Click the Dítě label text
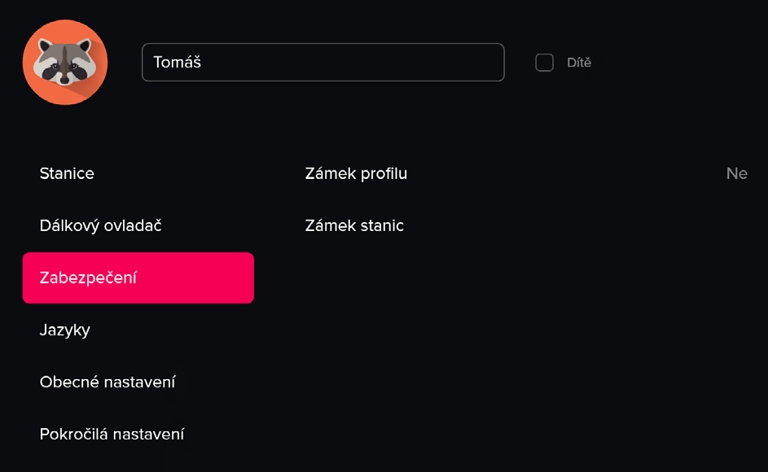The width and height of the screenshot is (768, 472). coord(579,62)
